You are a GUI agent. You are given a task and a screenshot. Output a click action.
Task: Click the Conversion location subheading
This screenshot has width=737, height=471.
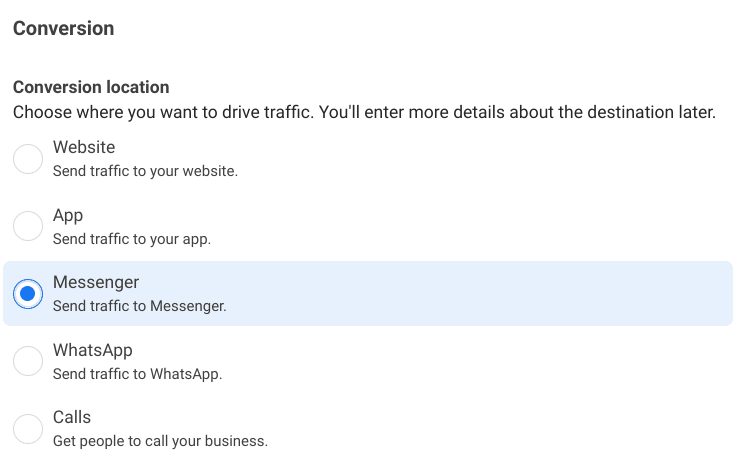91,87
